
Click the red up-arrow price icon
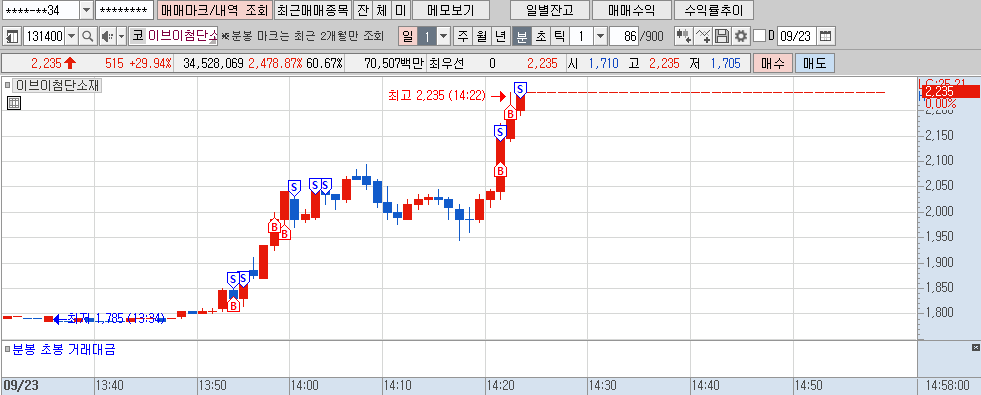[x=69, y=63]
